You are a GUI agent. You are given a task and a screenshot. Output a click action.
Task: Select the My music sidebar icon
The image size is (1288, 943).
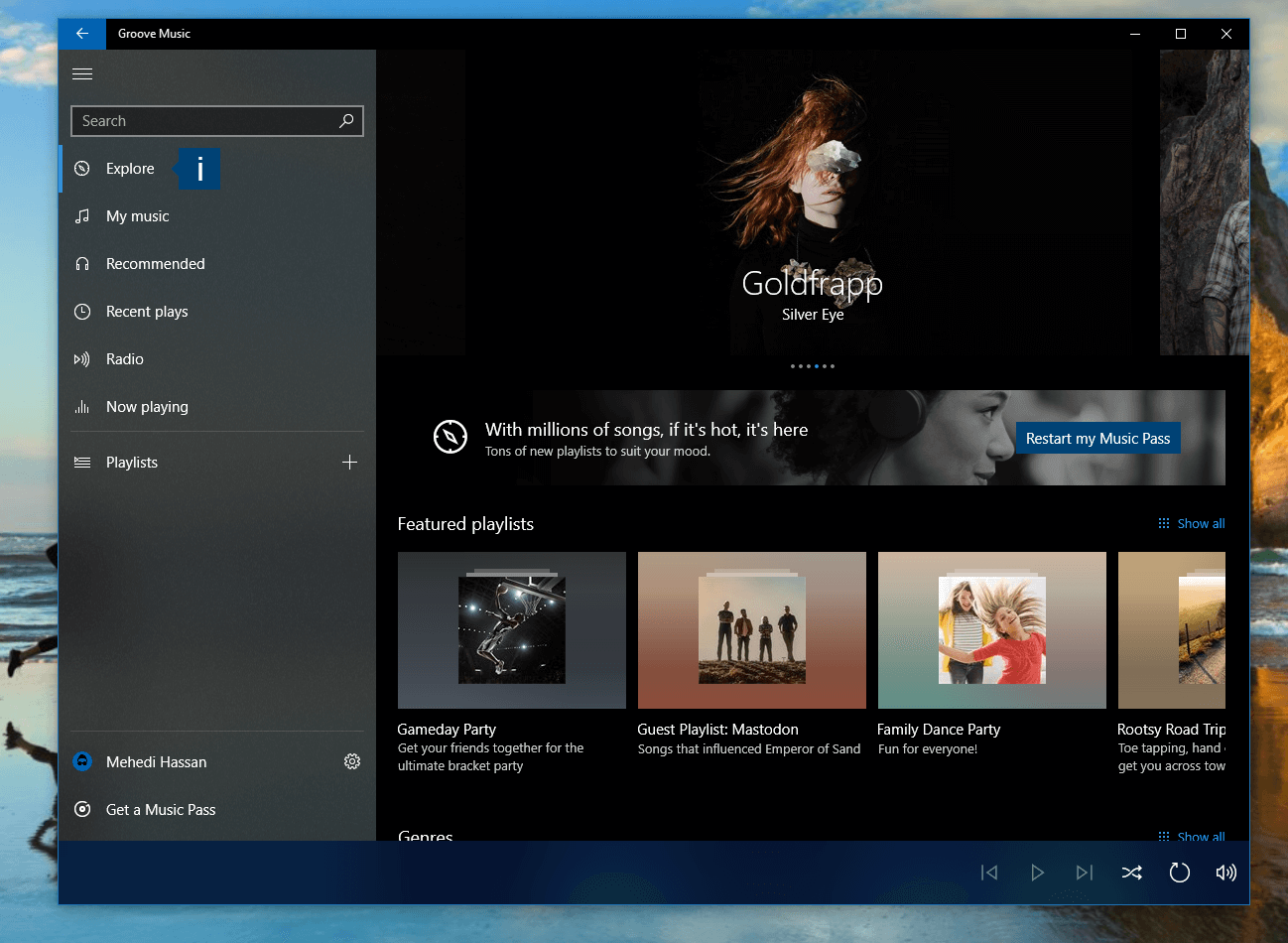click(x=82, y=216)
